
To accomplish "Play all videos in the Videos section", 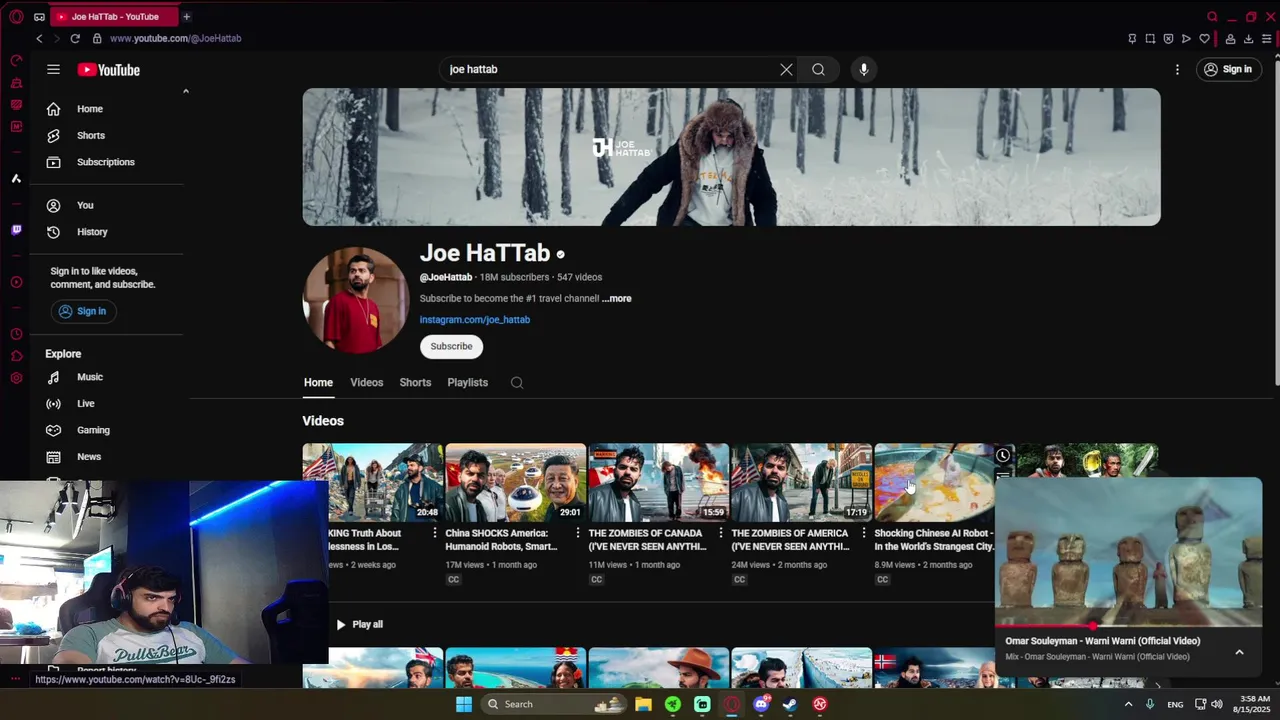I will [x=360, y=624].
